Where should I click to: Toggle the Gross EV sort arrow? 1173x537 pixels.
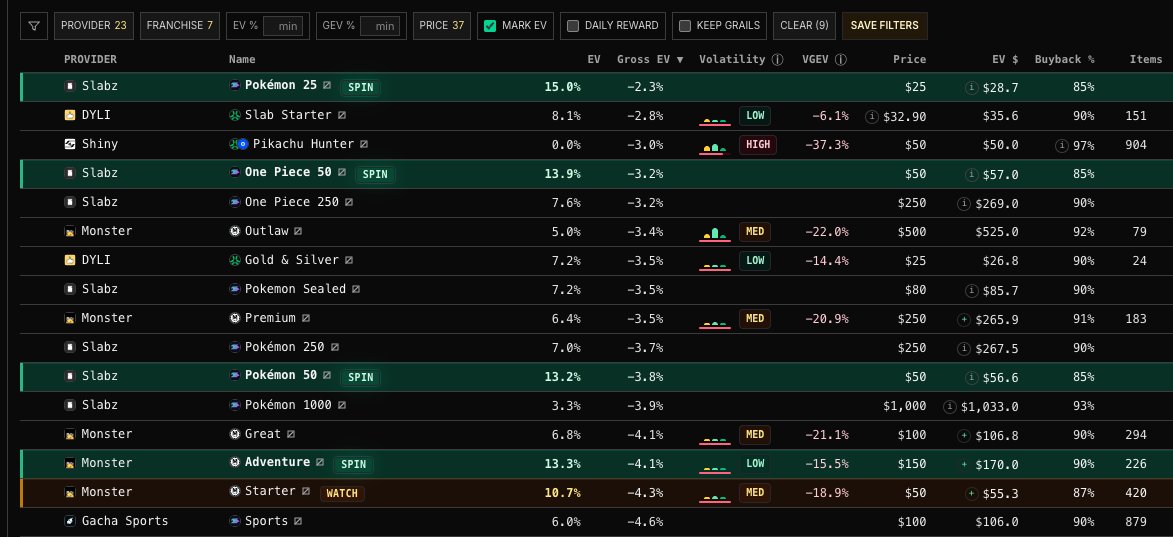point(680,60)
